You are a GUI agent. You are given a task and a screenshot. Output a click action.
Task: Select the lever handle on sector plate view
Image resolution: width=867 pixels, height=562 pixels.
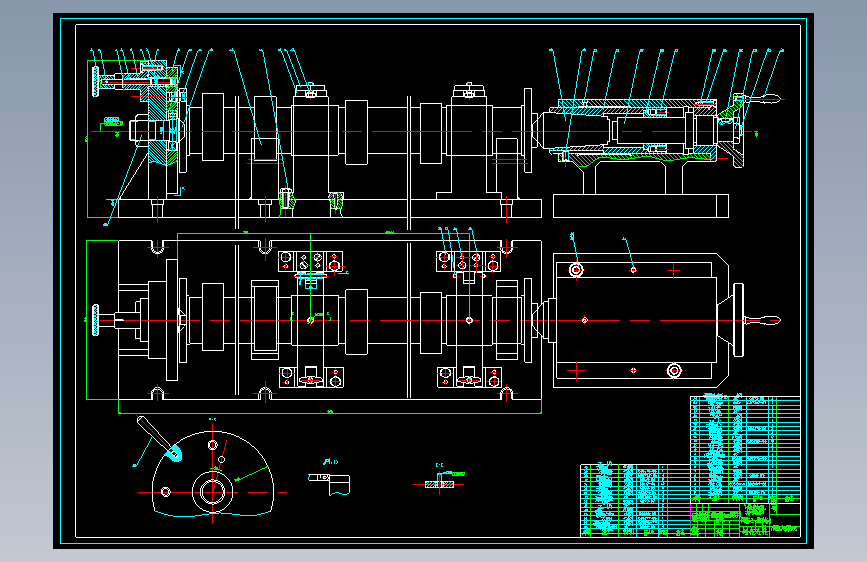tap(159, 438)
